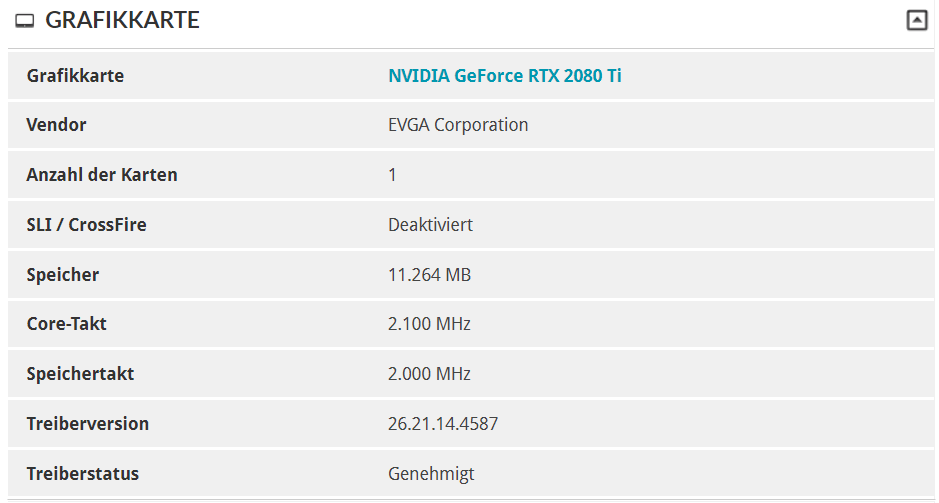The image size is (939, 503).
Task: Click the monitor icon beside GRAFIKKARTE
Action: coord(25,21)
